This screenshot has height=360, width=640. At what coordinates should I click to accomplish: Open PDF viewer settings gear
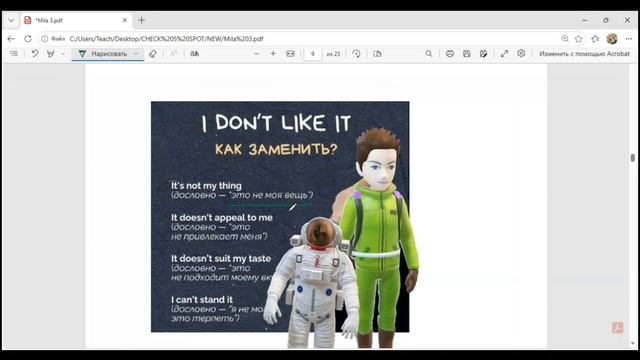pyautogui.click(x=521, y=53)
